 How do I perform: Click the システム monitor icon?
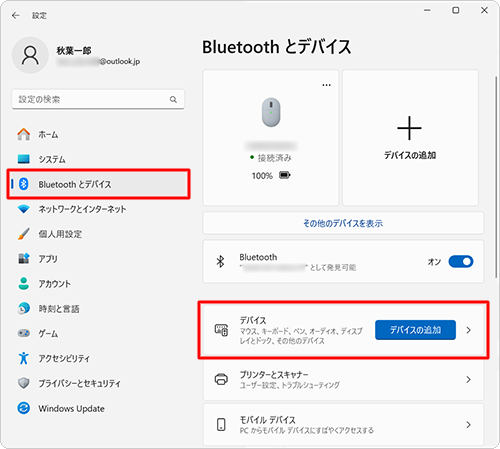(x=24, y=159)
